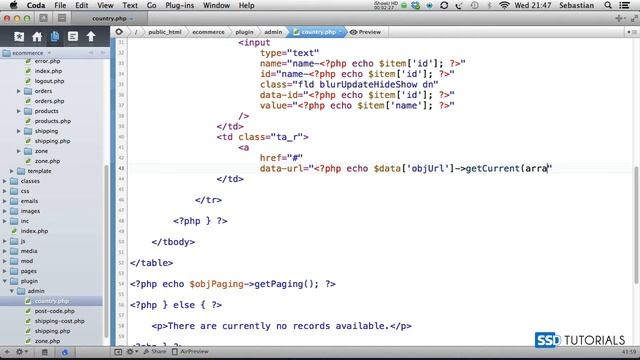Select error.php in file list
This screenshot has height=360, width=640.
47,61
